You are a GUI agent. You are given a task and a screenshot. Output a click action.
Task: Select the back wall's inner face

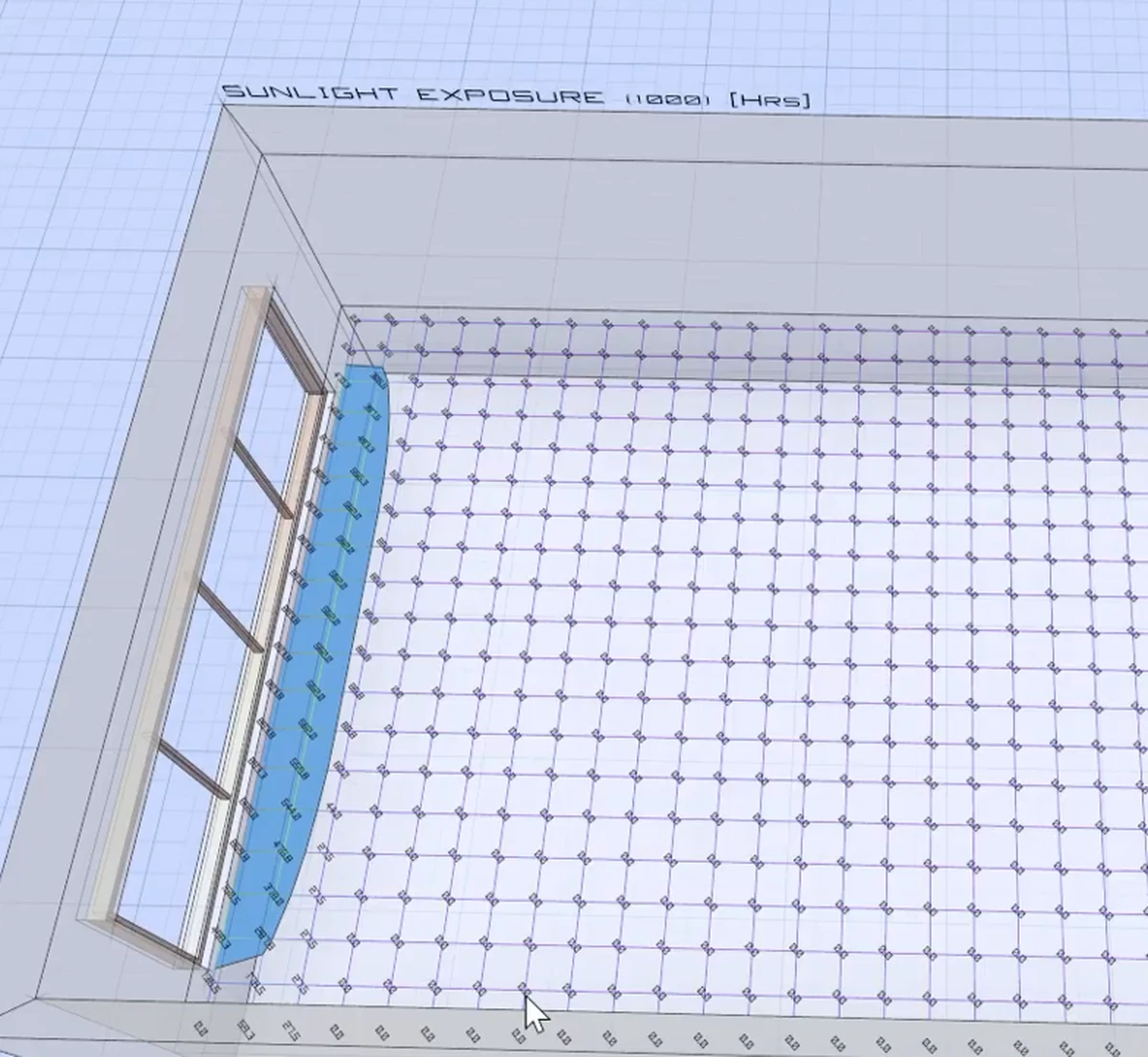[x=670, y=239]
